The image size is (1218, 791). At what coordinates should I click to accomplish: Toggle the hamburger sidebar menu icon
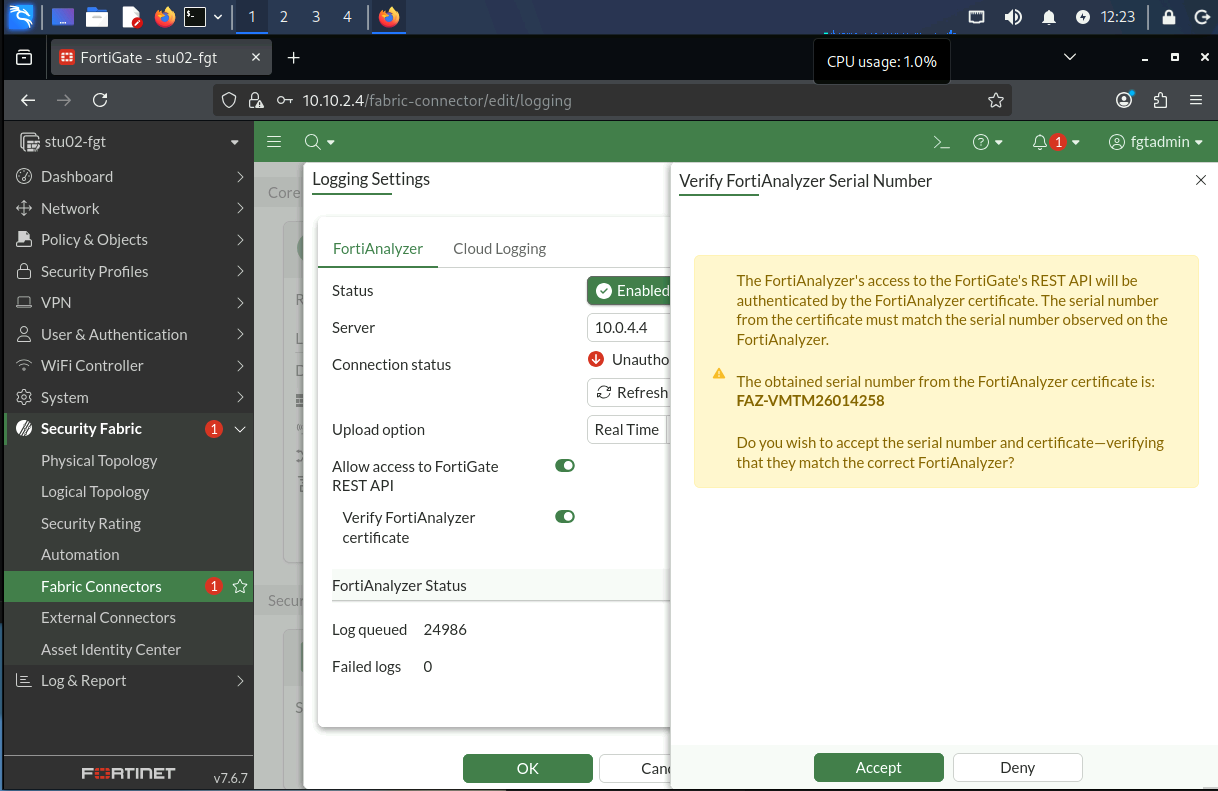coord(274,142)
